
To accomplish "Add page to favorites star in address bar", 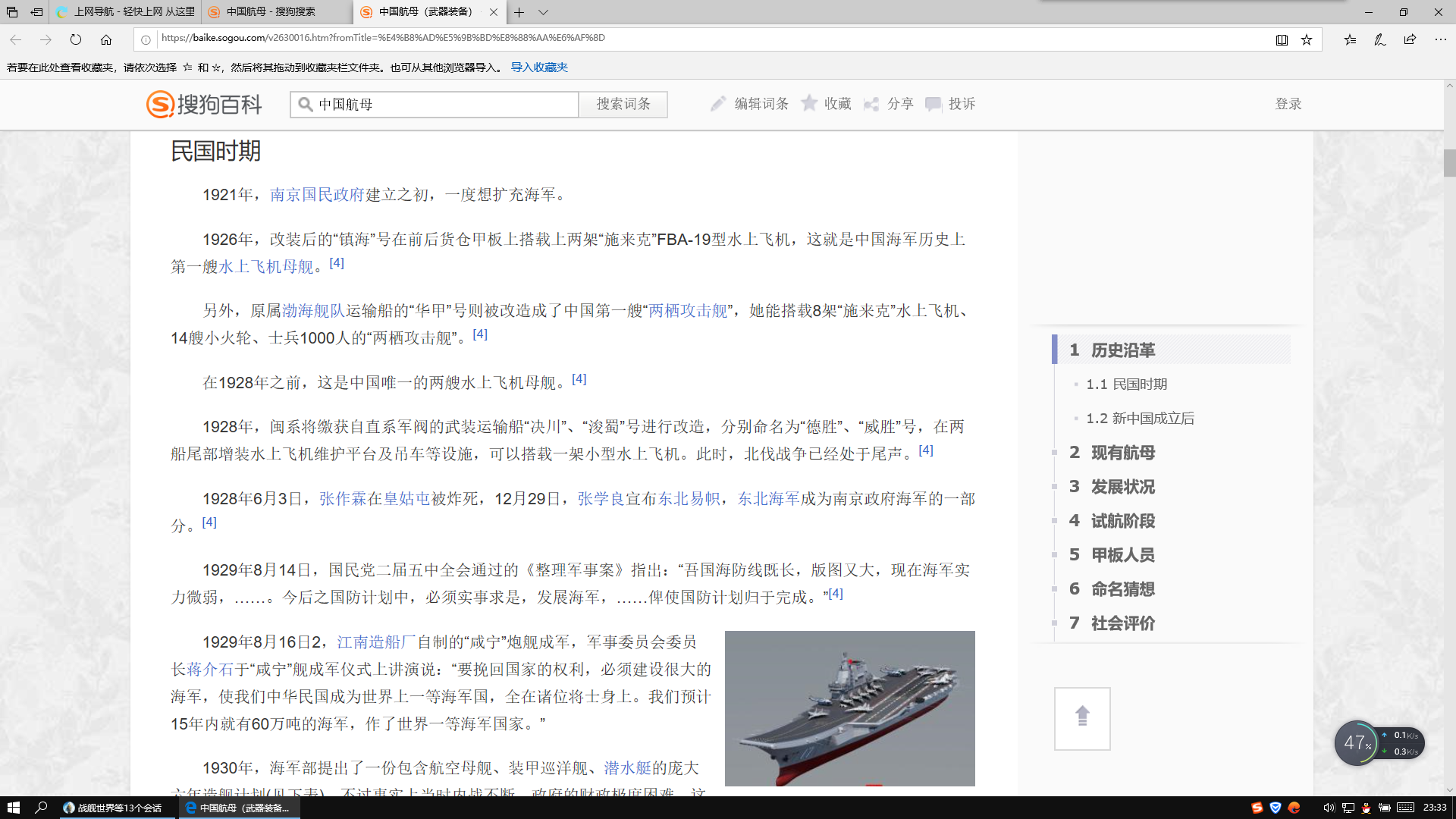I will (1307, 39).
